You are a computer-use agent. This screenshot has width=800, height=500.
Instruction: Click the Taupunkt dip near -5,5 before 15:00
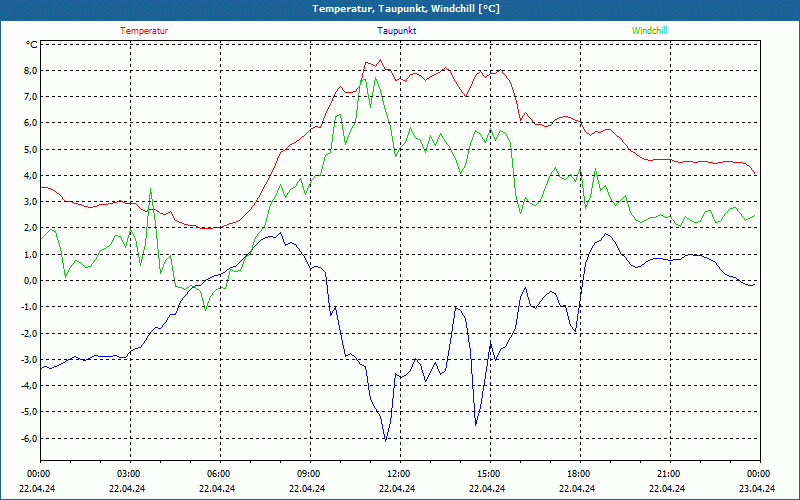(x=476, y=425)
